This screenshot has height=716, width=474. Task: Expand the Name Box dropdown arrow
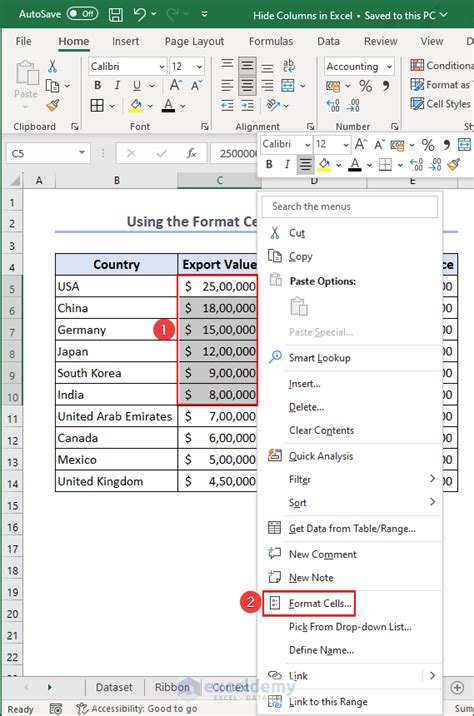coord(82,153)
